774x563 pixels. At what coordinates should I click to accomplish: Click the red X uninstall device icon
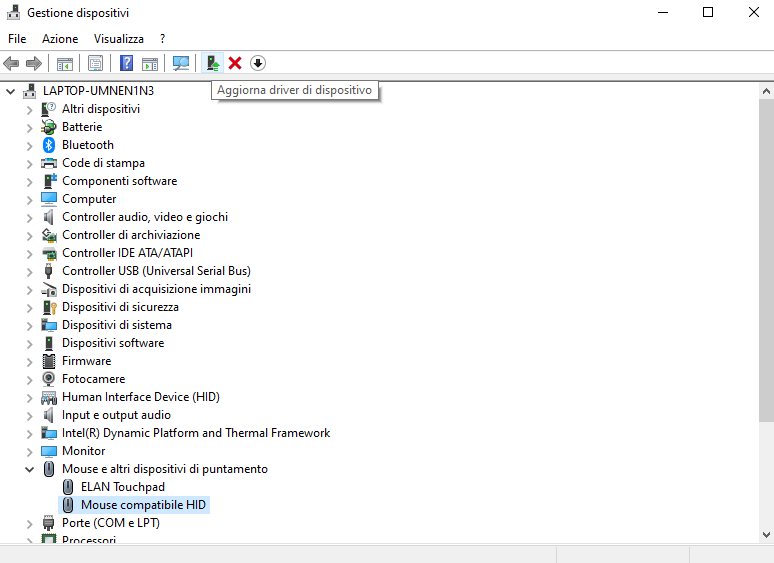[x=235, y=63]
